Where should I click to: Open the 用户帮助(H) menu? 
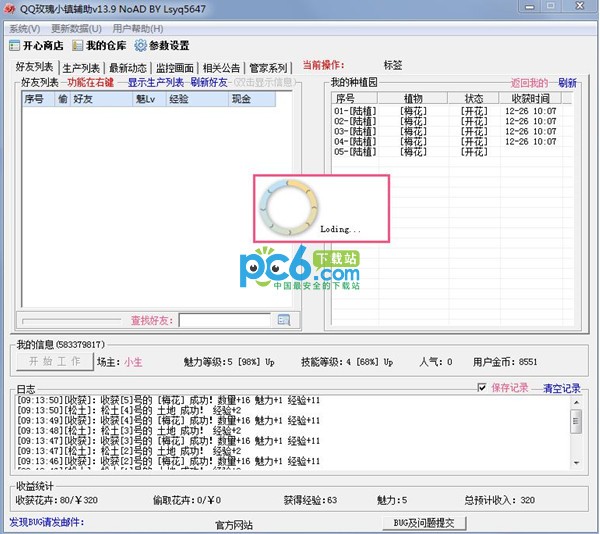pyautogui.click(x=138, y=29)
